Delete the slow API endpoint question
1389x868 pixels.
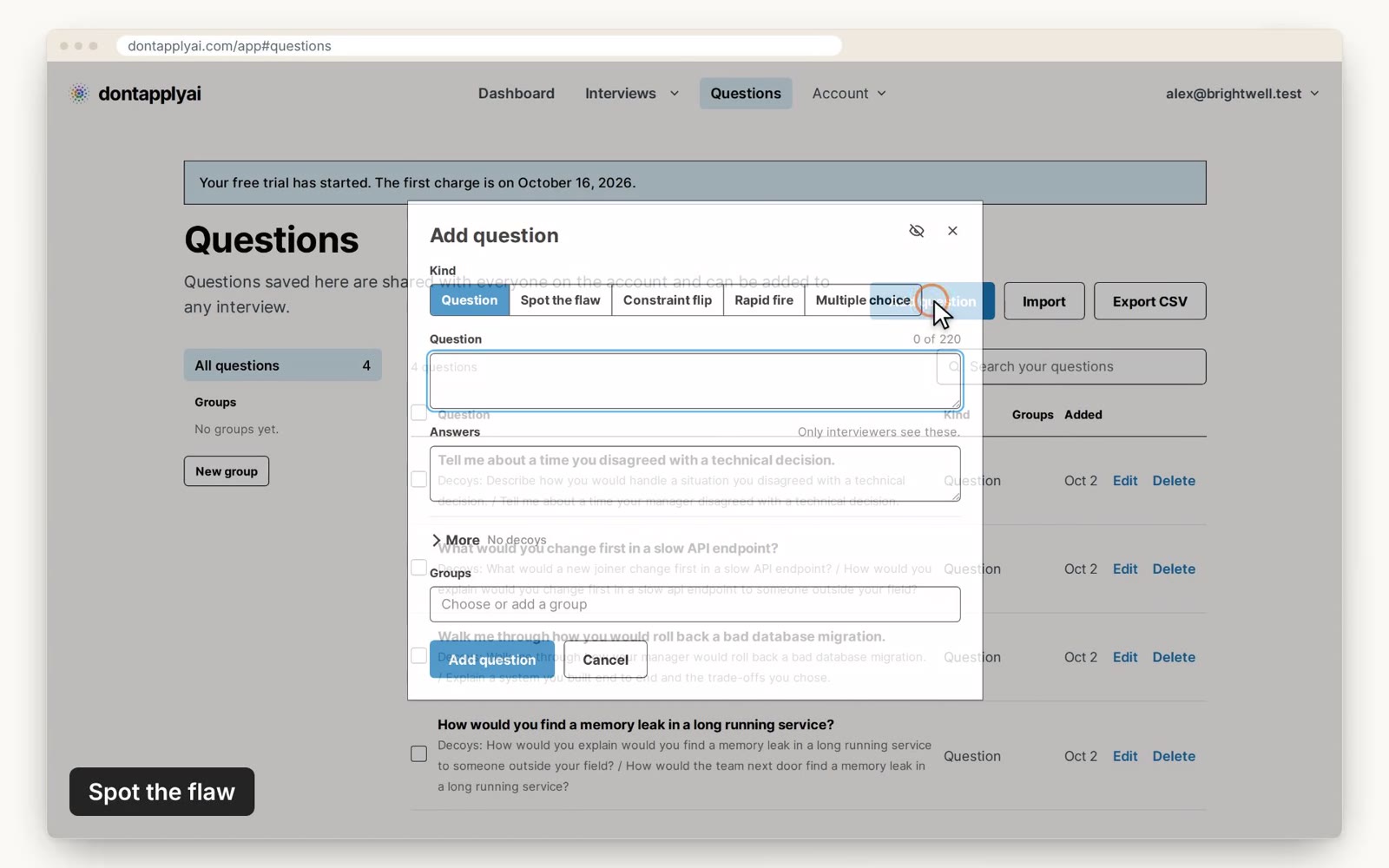[1174, 569]
